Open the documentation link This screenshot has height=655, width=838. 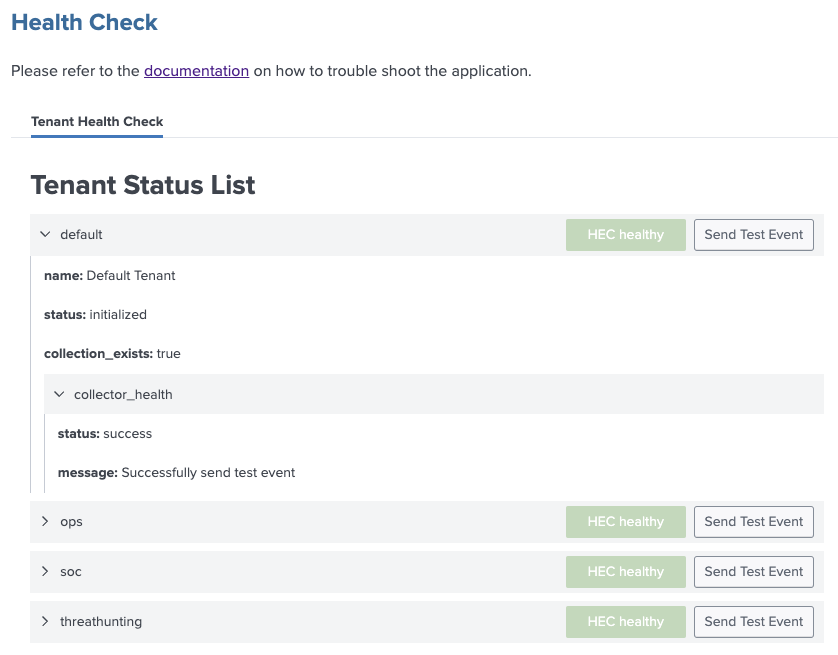(196, 71)
